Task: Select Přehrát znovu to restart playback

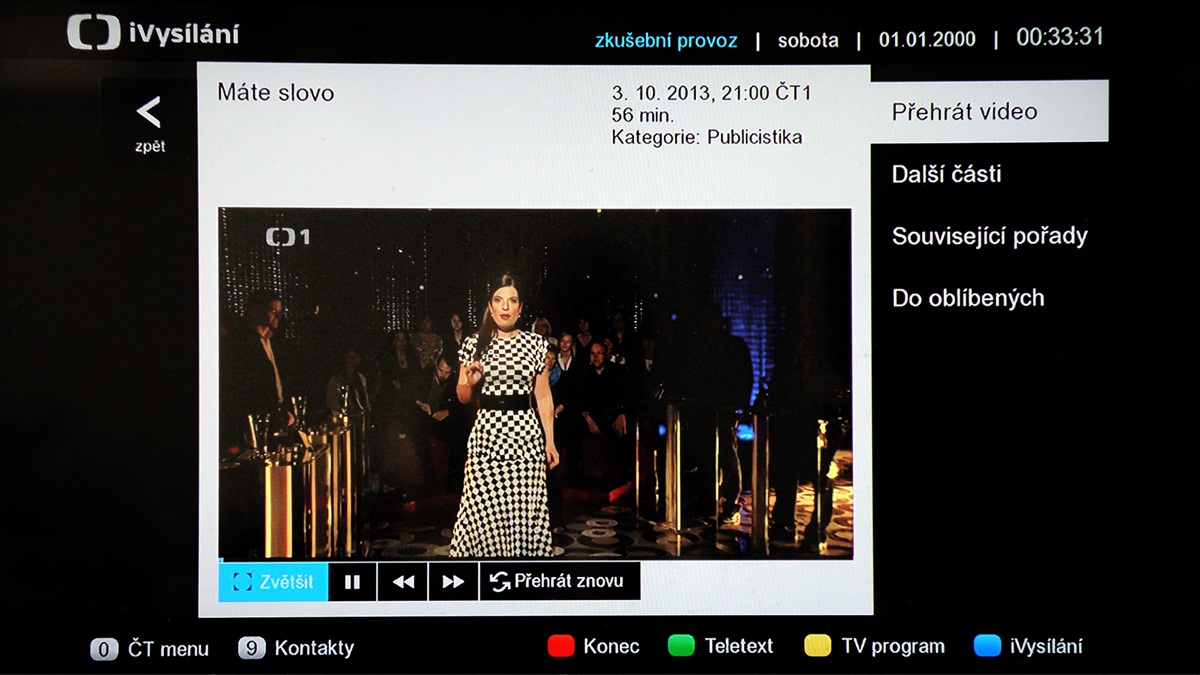Action: (x=558, y=581)
